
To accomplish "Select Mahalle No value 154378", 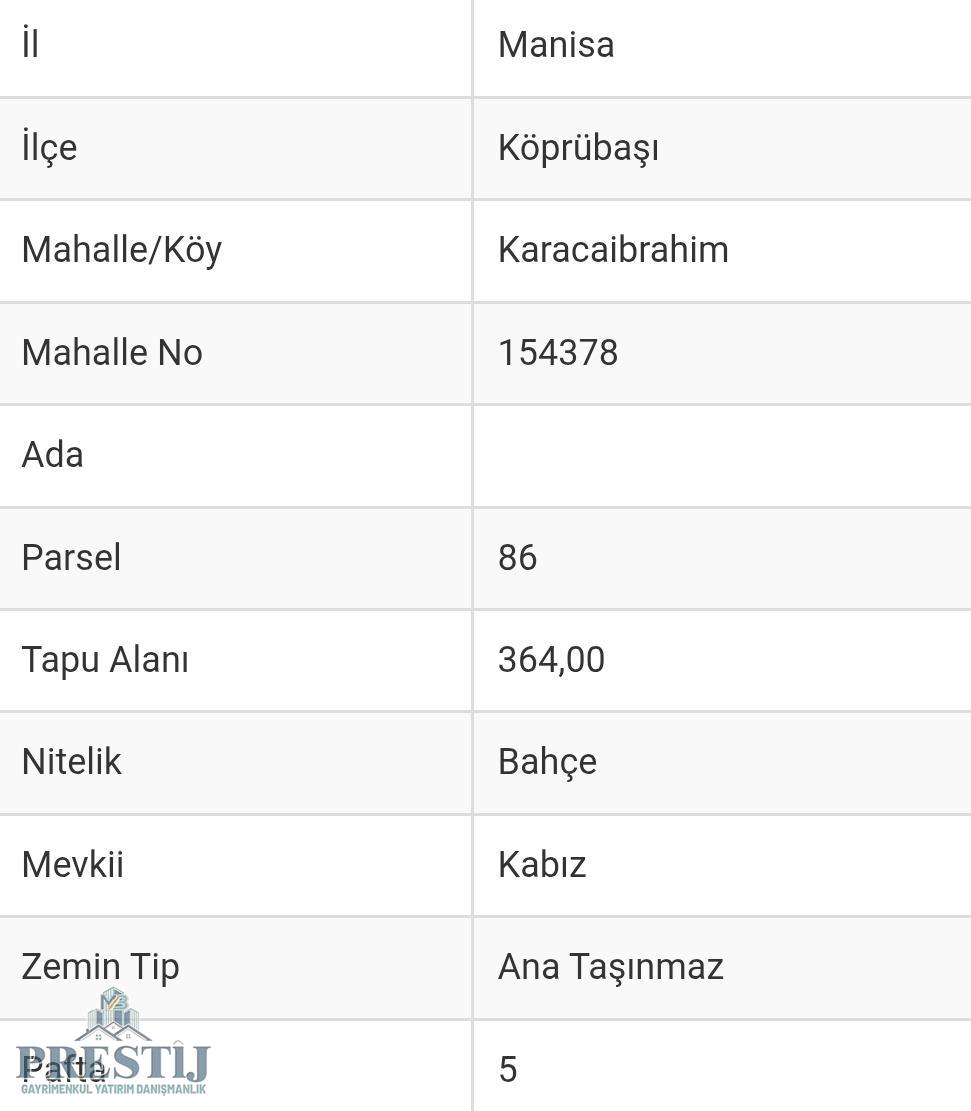I will pyautogui.click(x=558, y=353).
